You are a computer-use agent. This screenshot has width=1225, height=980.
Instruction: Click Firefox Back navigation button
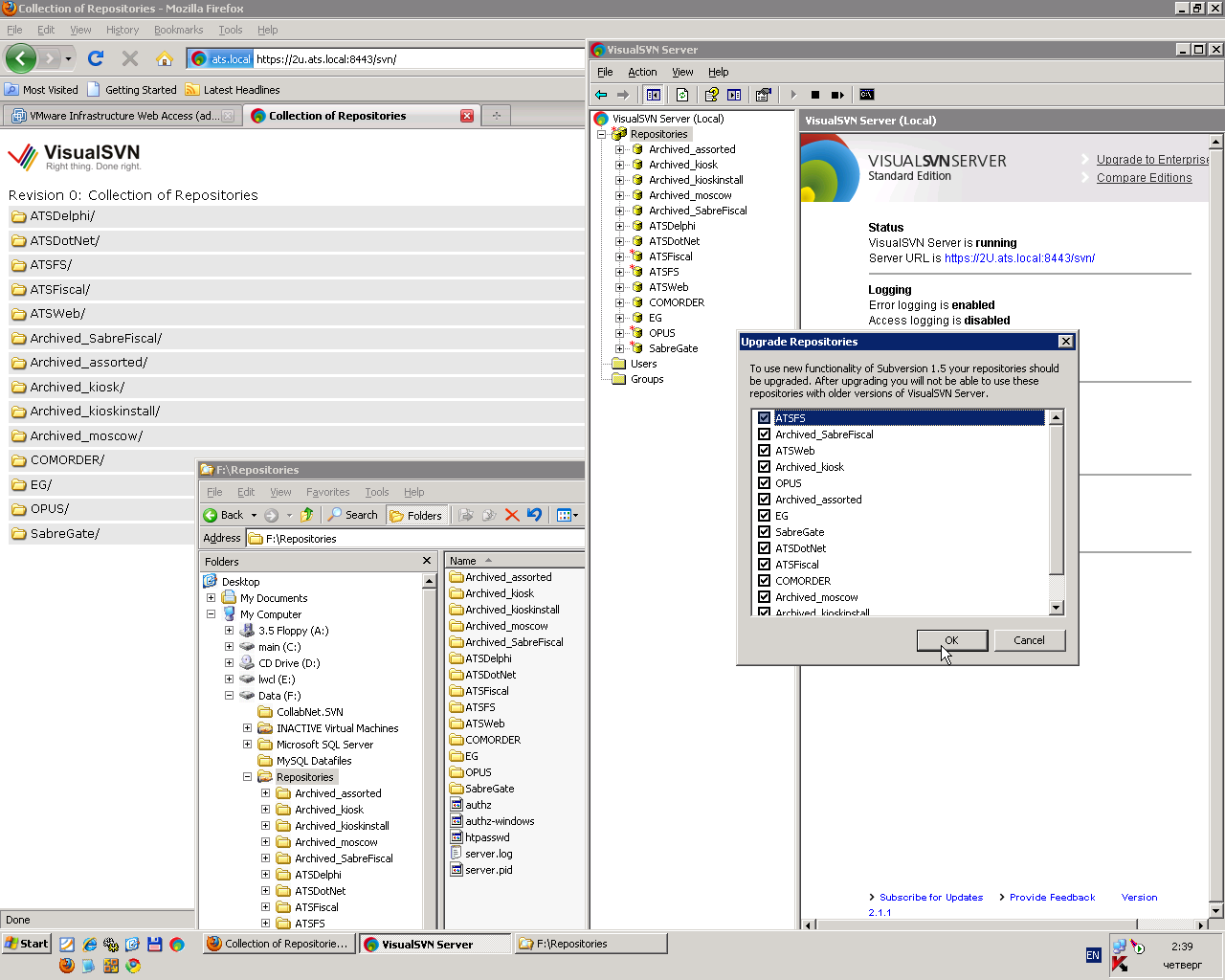[x=20, y=58]
